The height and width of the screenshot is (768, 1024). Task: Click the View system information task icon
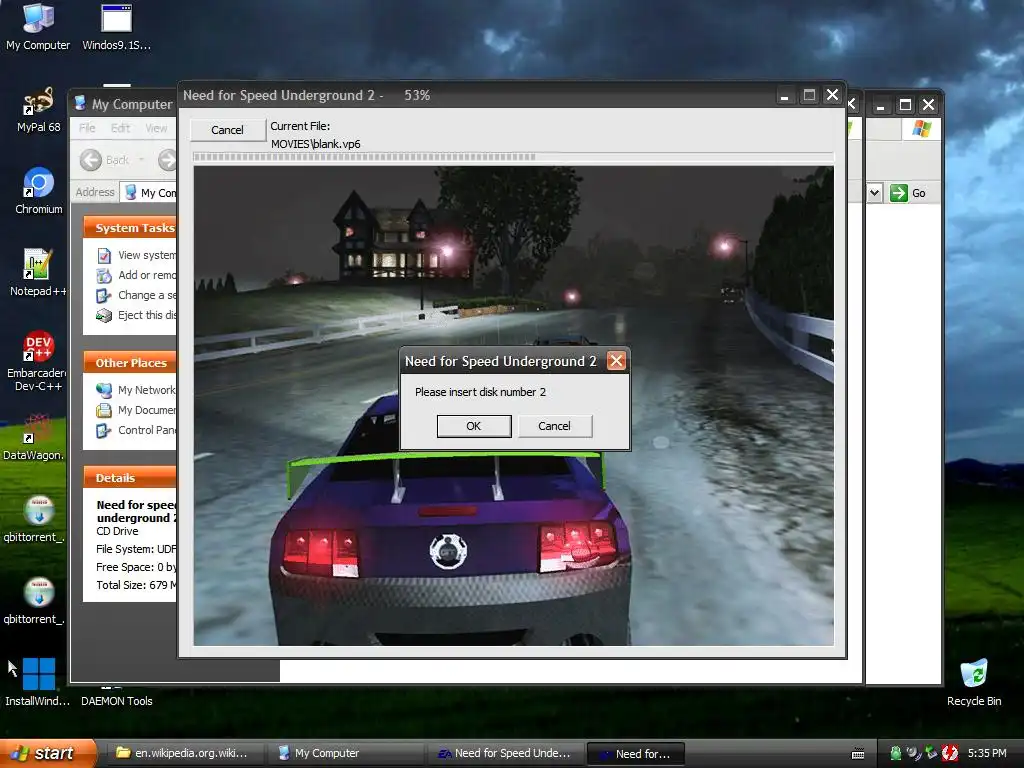[104, 255]
